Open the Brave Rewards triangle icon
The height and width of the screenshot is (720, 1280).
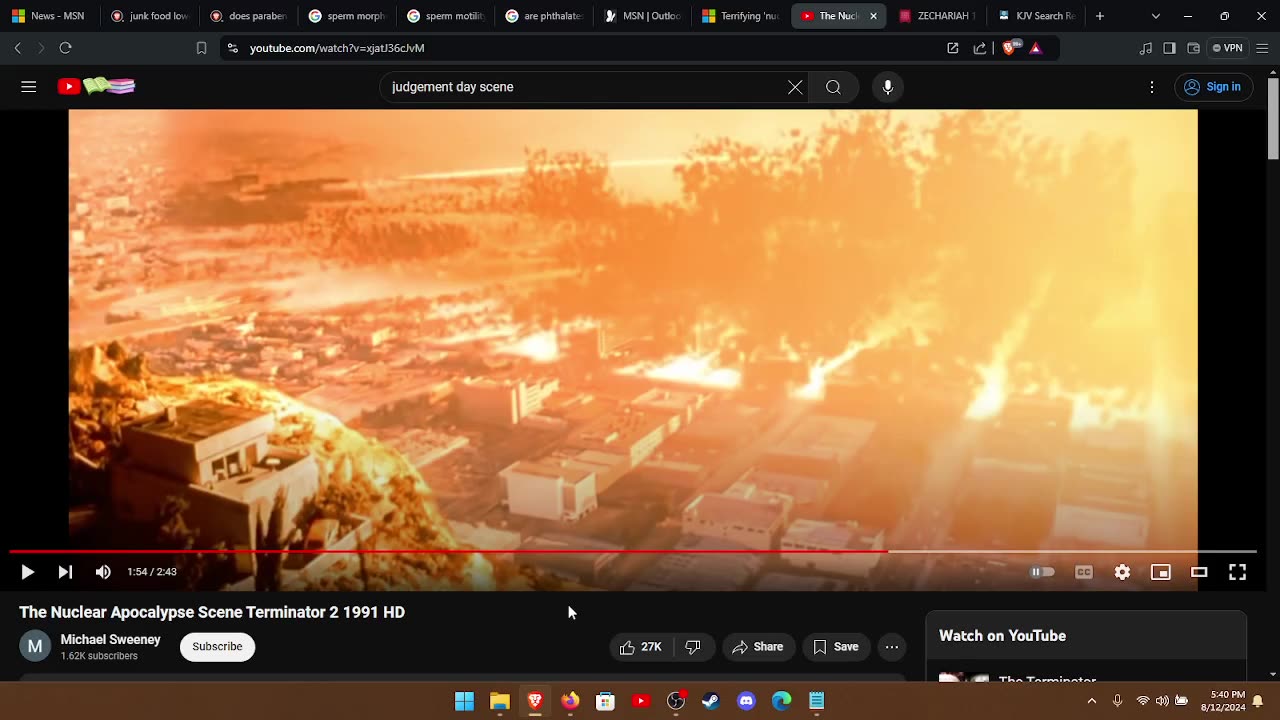pyautogui.click(x=1035, y=48)
